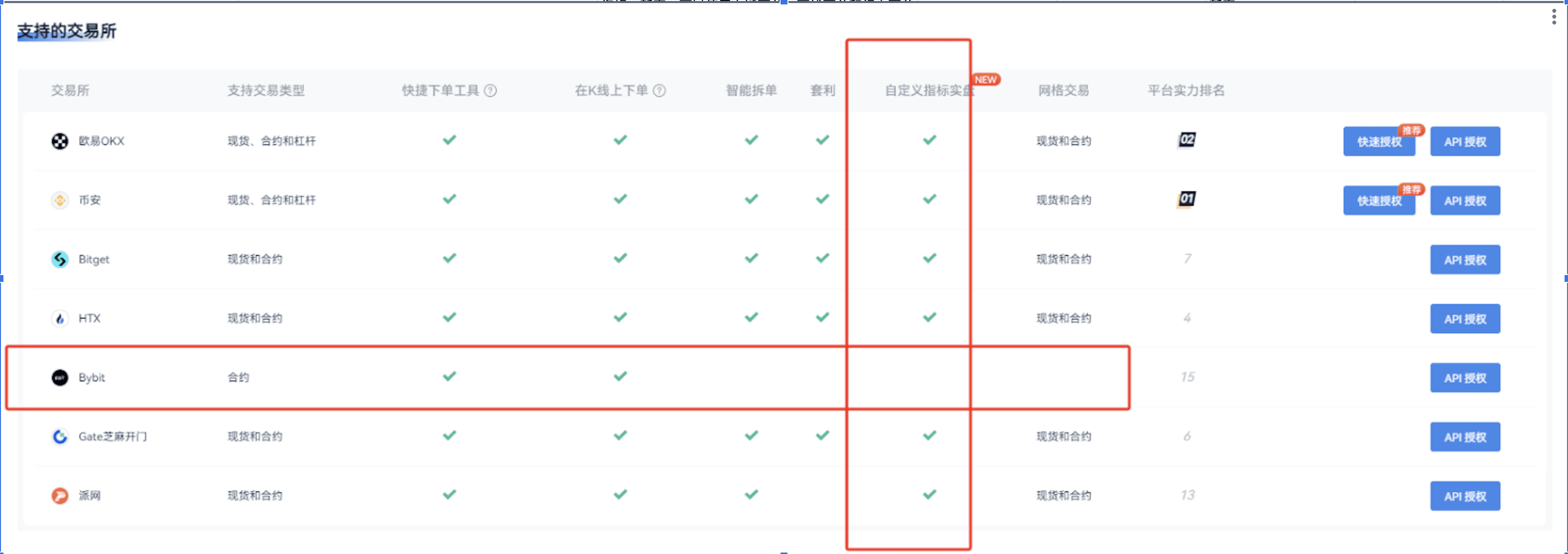This screenshot has height=554, width=1568.
Task: Click the 快捷下单工具 column header
Action: click(441, 91)
